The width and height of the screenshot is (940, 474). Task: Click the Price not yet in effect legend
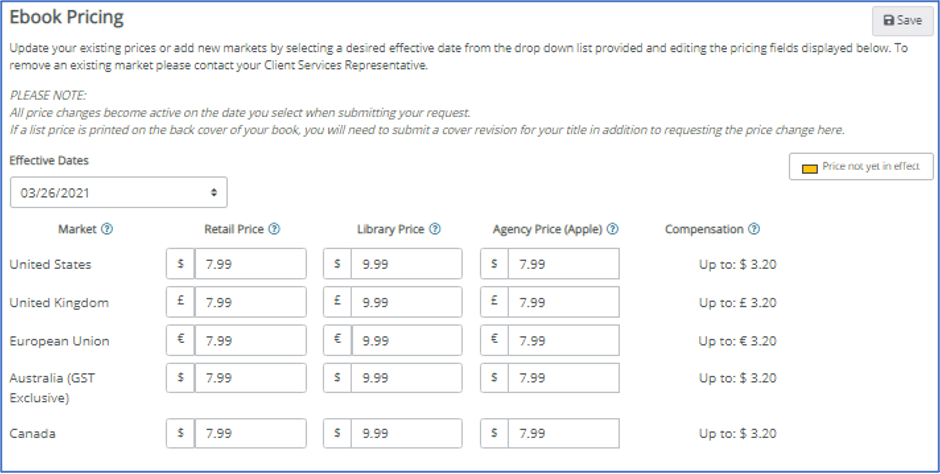click(x=861, y=167)
